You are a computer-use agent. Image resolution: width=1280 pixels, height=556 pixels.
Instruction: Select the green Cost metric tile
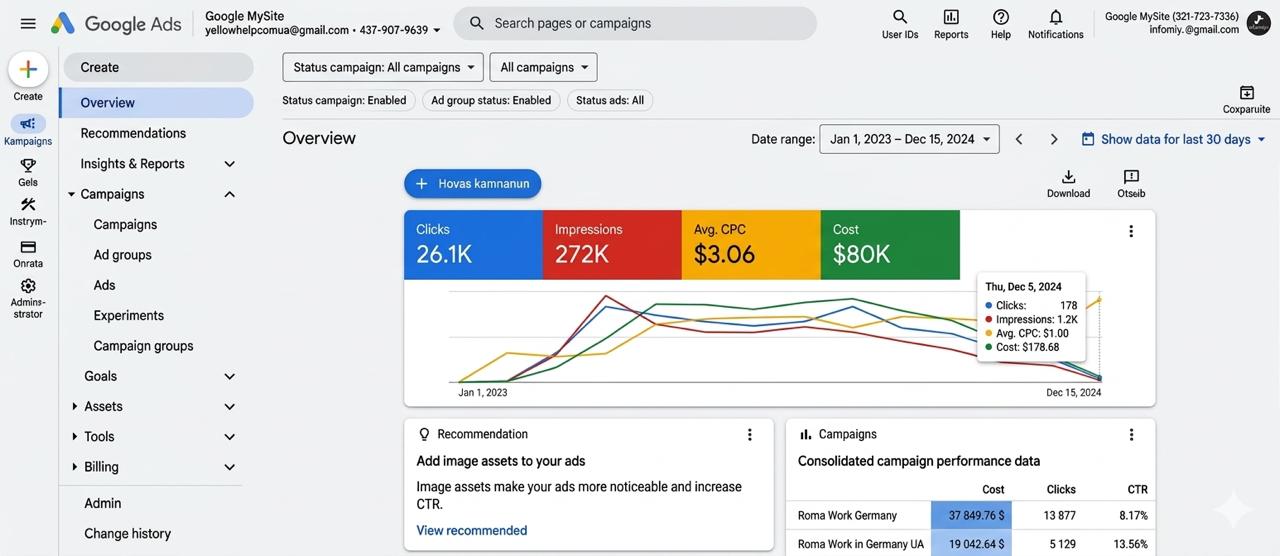coord(890,245)
